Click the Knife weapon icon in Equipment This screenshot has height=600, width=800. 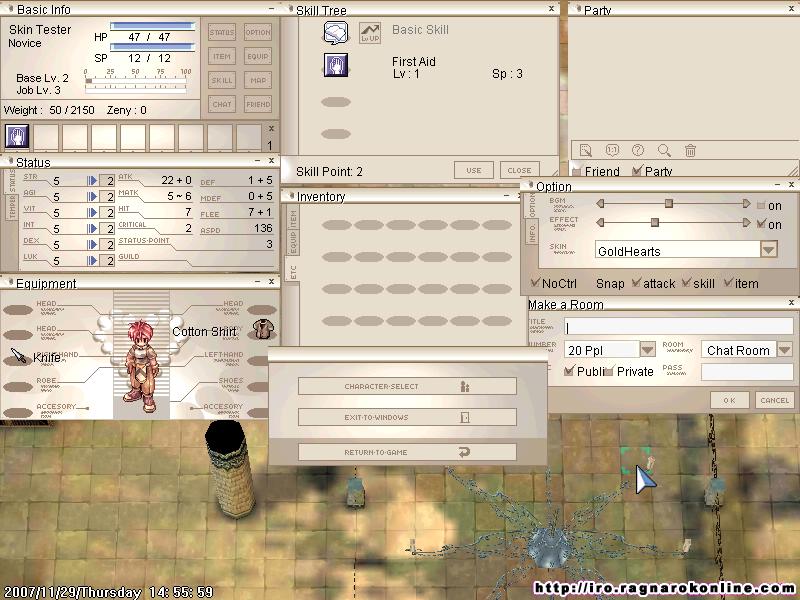click(x=18, y=356)
